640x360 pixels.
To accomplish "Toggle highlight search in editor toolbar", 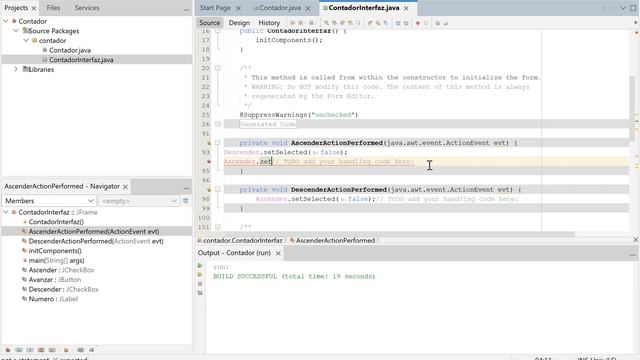I will tap(350, 23).
